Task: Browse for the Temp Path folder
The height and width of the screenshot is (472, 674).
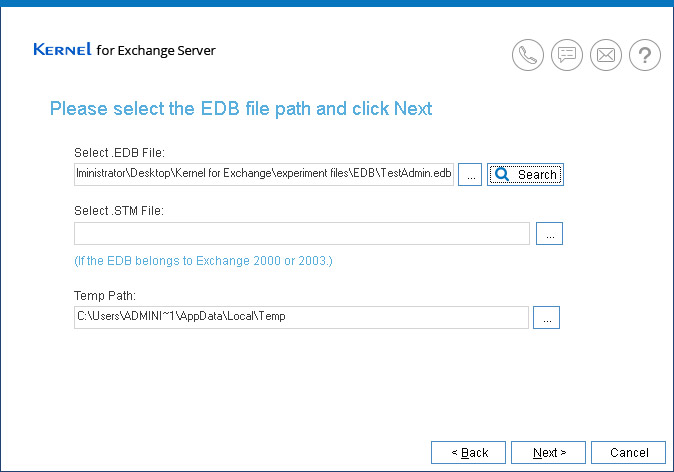Action: pos(546,317)
